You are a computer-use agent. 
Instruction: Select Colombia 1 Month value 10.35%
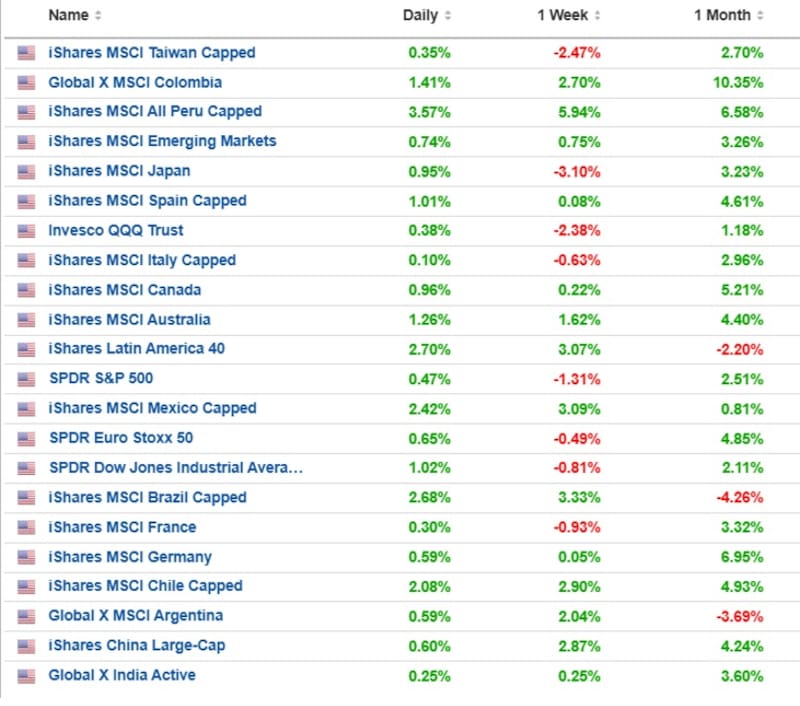(x=738, y=83)
